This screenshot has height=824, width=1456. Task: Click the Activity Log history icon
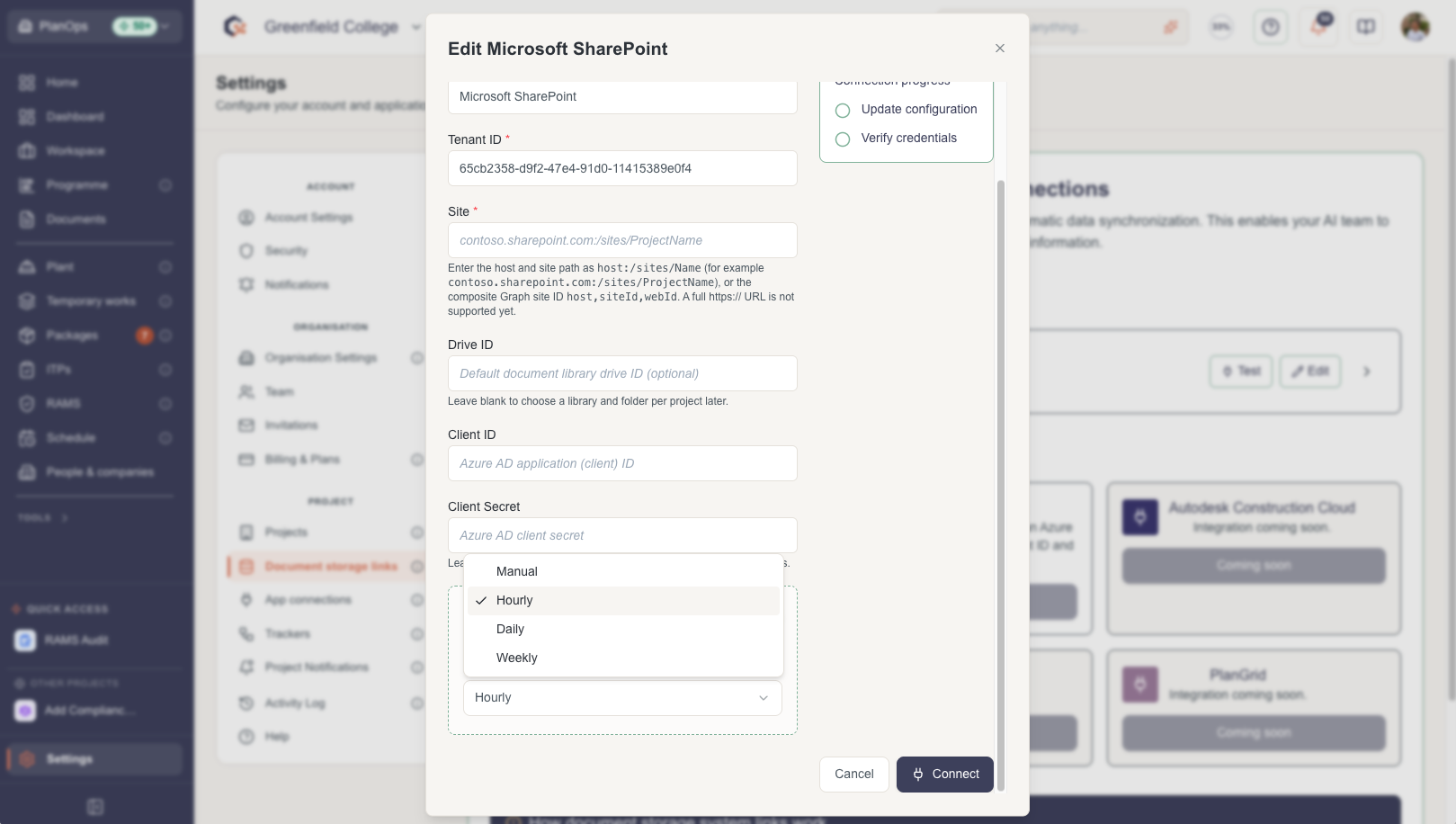[x=246, y=703]
